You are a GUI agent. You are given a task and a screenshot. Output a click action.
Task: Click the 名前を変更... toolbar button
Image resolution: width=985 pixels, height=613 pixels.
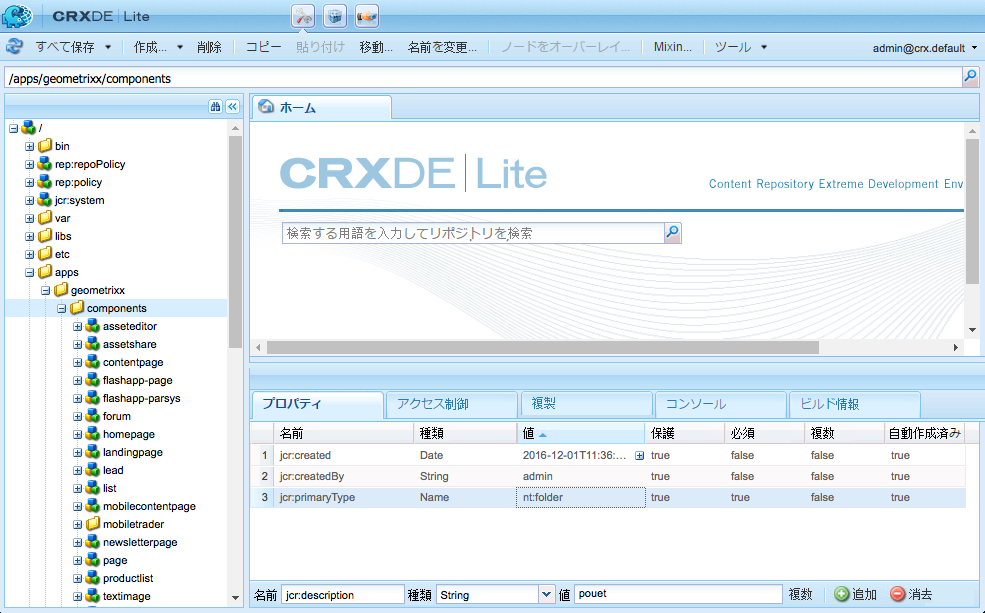pos(442,47)
